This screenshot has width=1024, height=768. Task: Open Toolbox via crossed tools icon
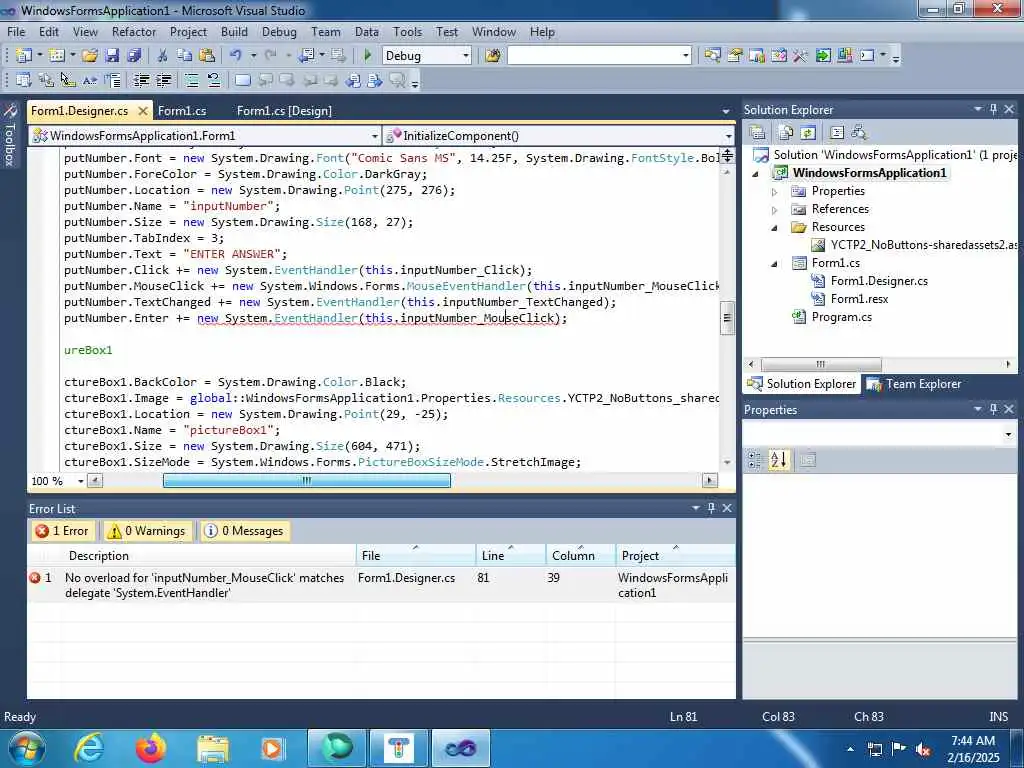[801, 56]
